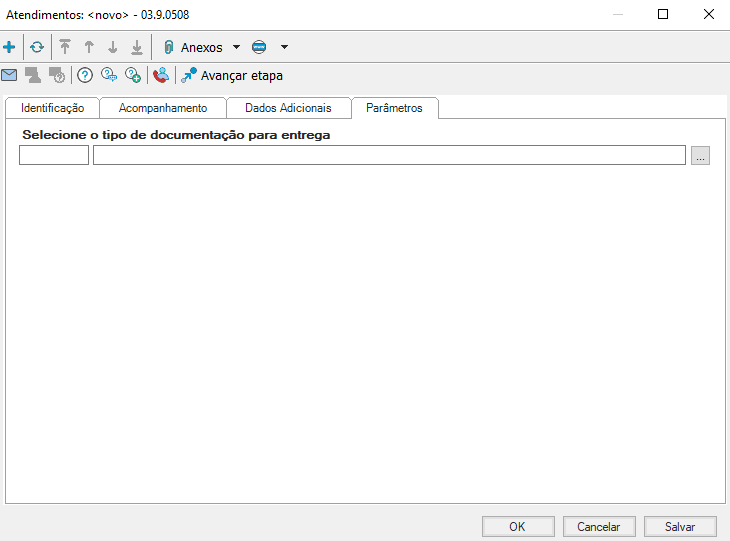Click the short documentation code input field
This screenshot has width=730, height=541.
(54, 155)
